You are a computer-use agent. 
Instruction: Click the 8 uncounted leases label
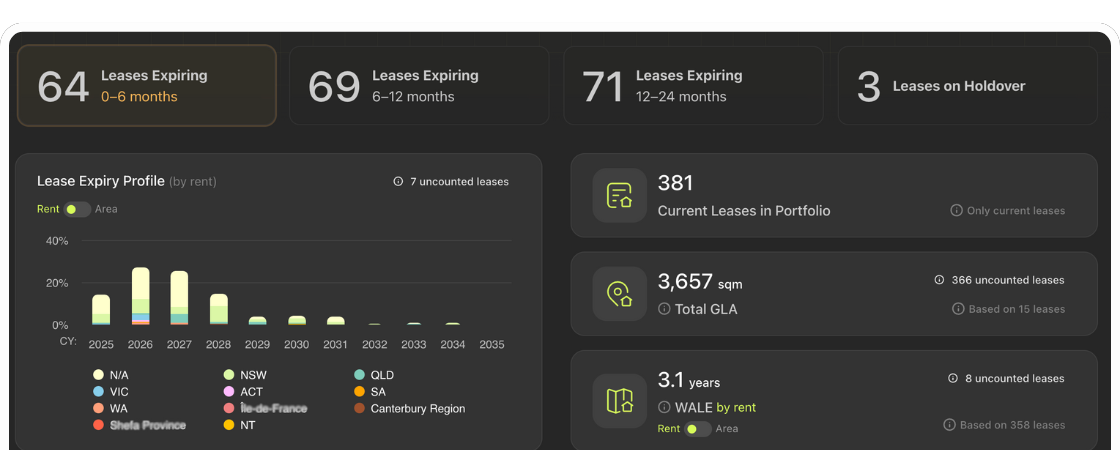[1014, 379]
